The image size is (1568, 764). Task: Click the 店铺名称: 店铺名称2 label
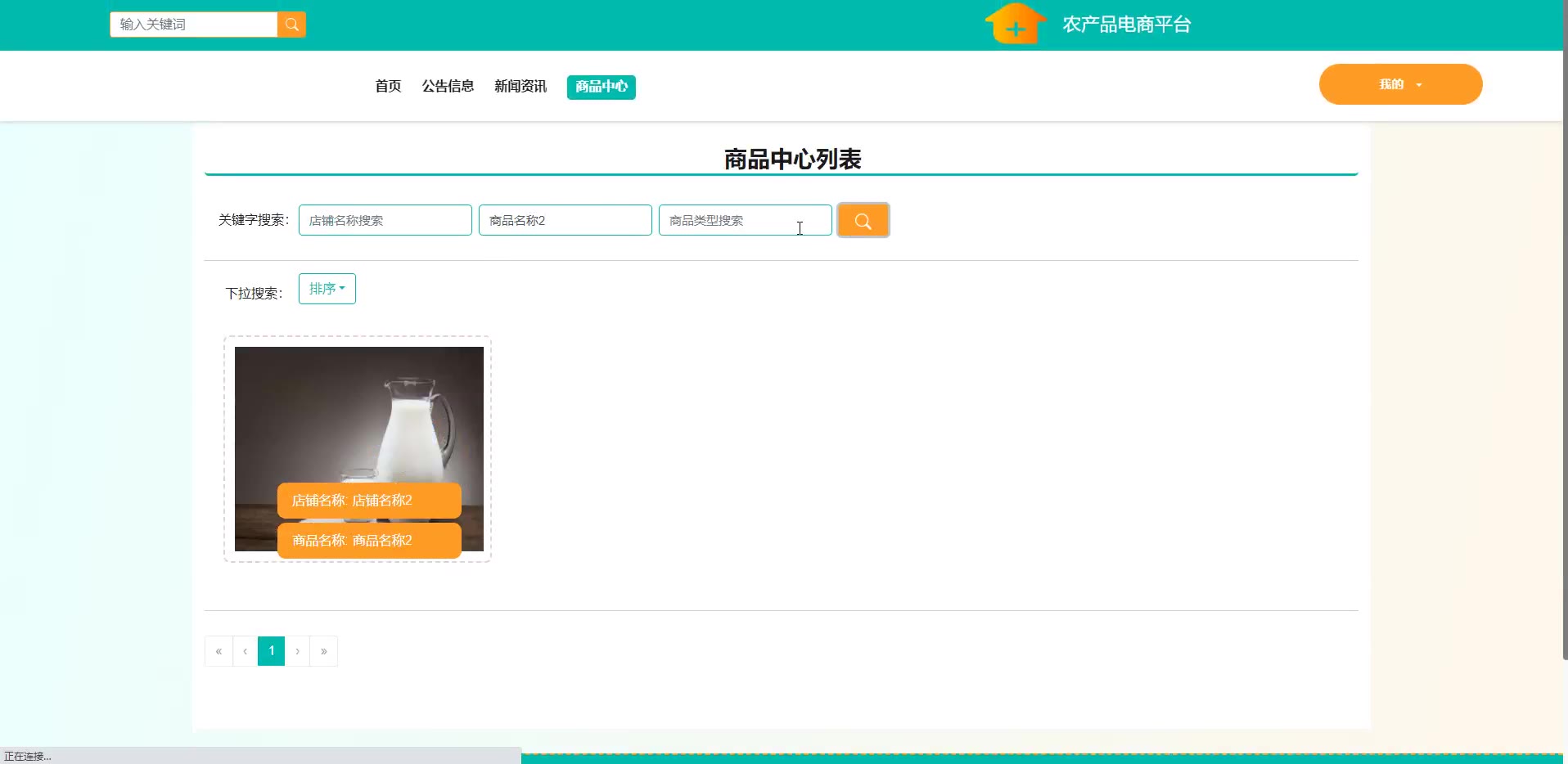[x=369, y=501]
